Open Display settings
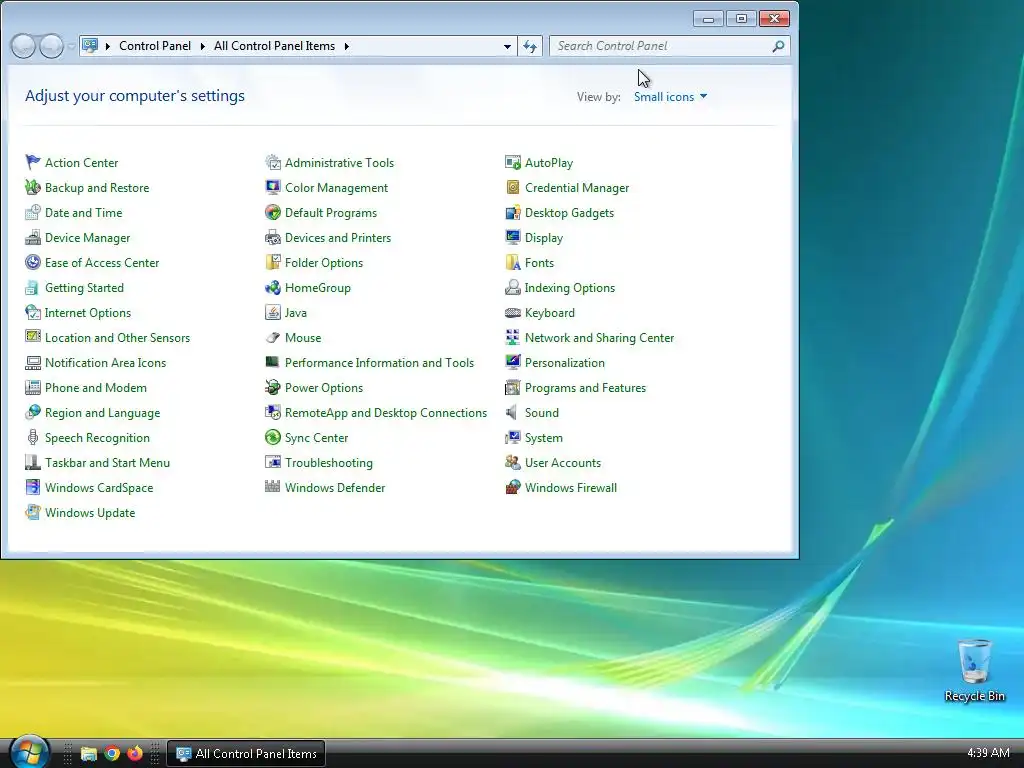 (544, 237)
